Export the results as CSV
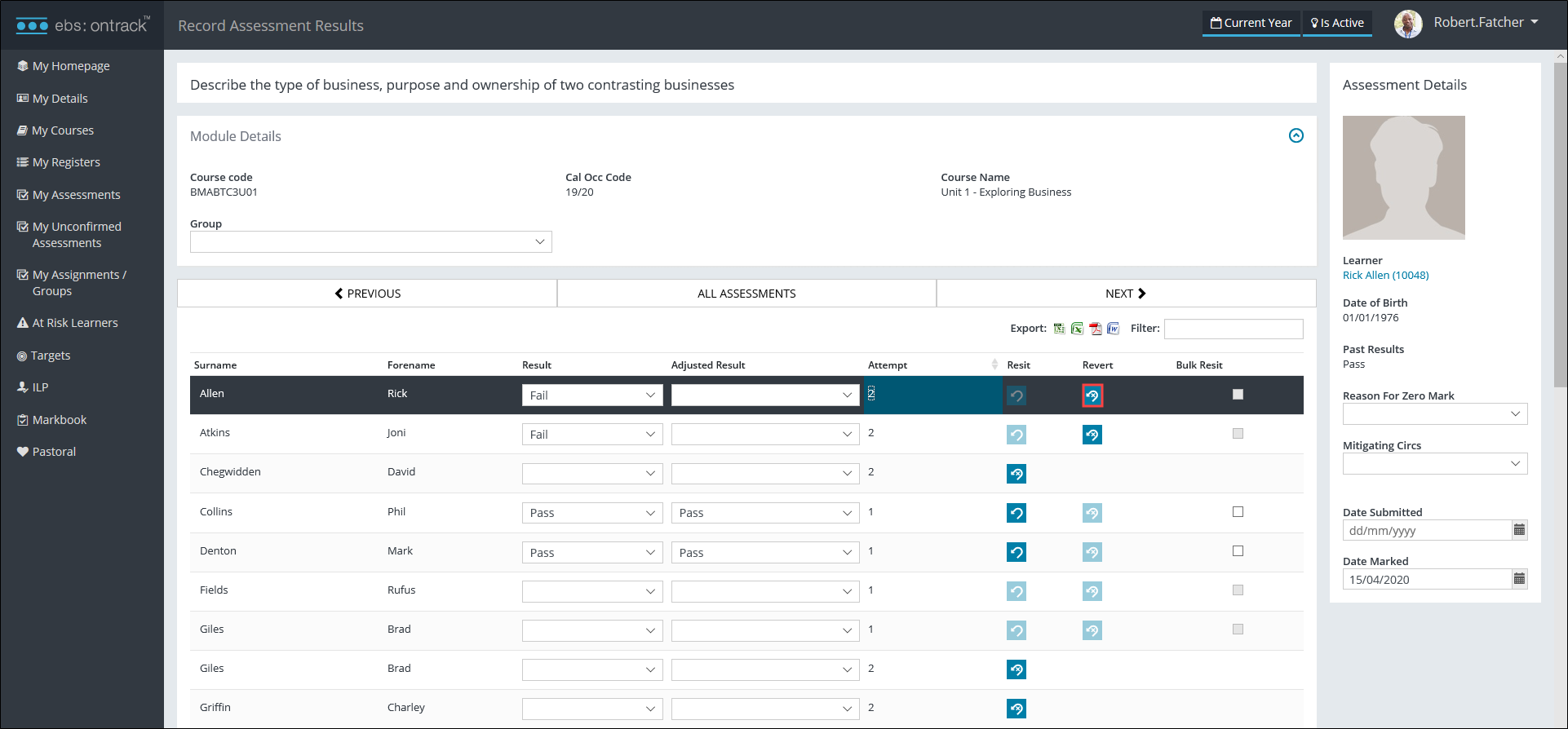The image size is (1568, 729). pyautogui.click(x=1059, y=329)
